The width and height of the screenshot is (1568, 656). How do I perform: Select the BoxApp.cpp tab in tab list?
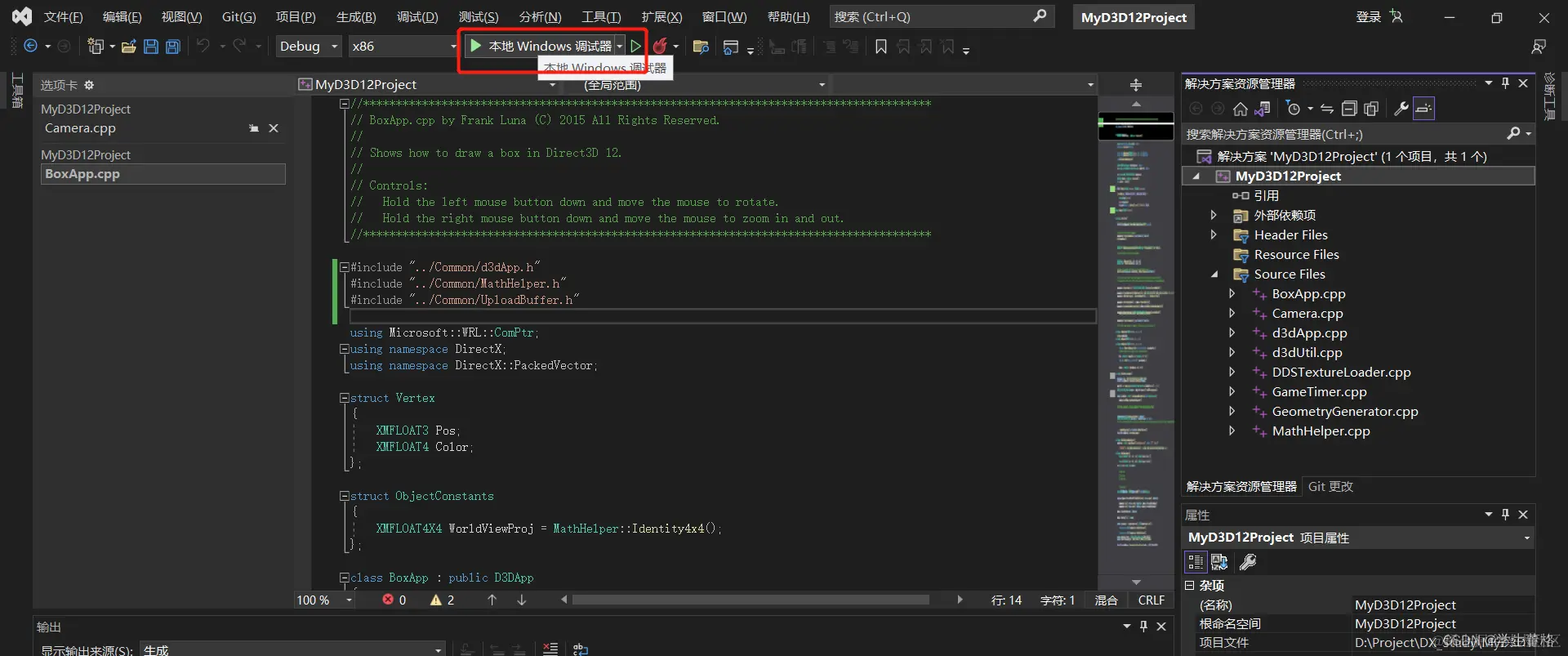(x=163, y=174)
